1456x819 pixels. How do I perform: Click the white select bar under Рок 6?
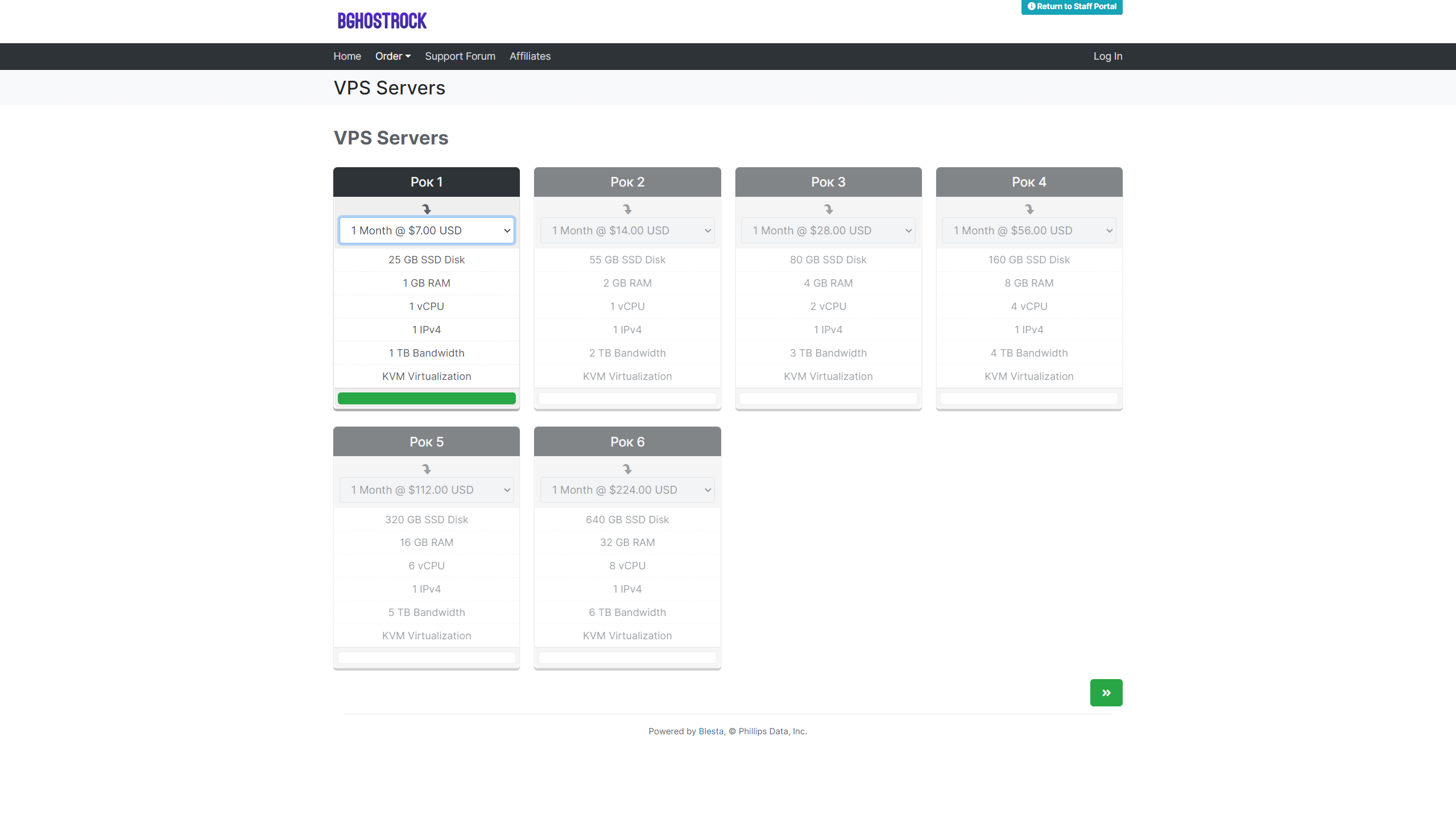[x=627, y=658]
